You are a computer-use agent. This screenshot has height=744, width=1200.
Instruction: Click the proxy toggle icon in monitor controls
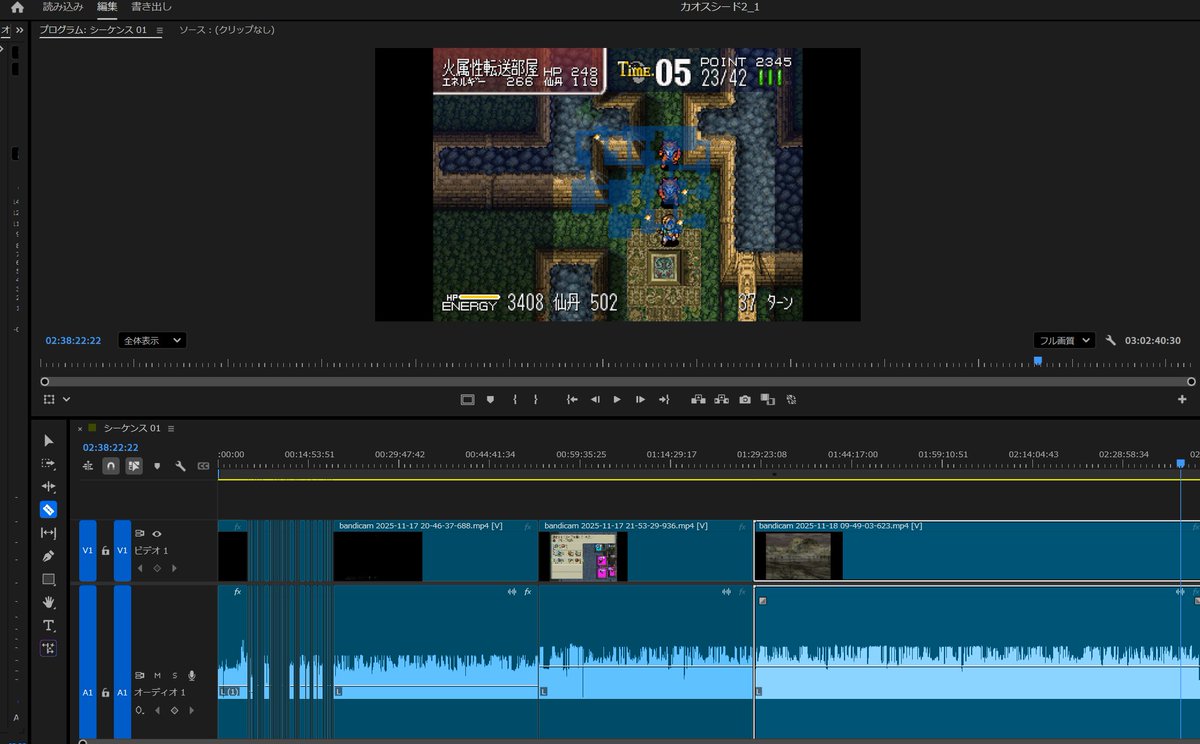pos(791,399)
